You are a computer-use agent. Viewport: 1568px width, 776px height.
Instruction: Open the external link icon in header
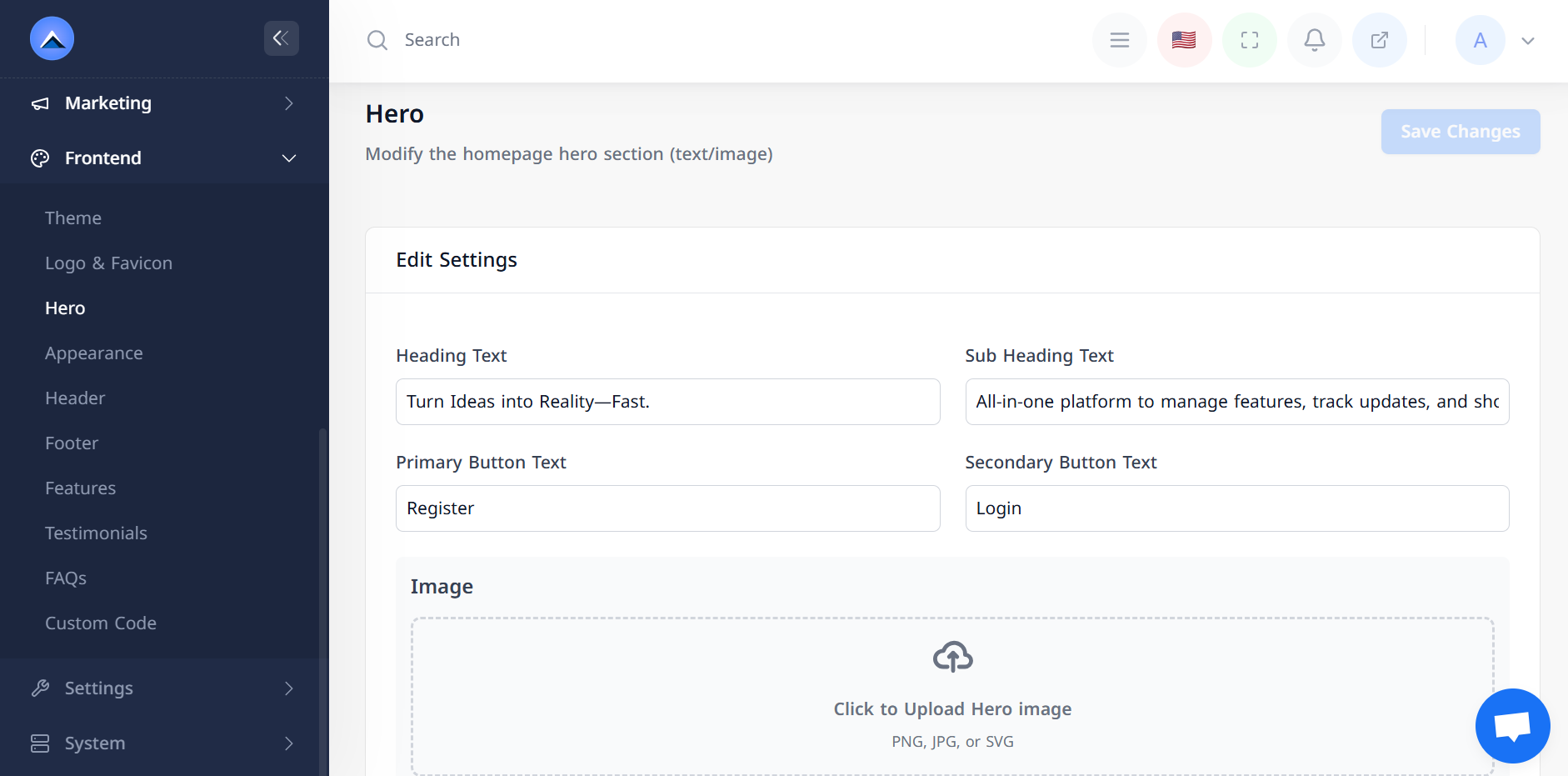(x=1379, y=40)
